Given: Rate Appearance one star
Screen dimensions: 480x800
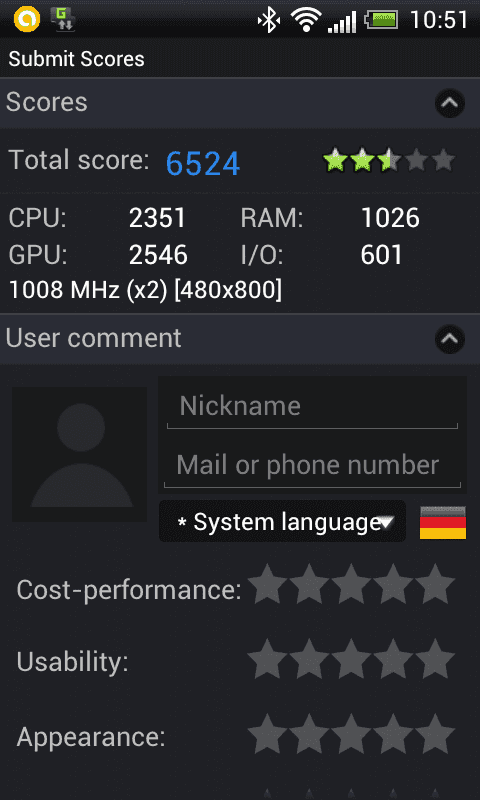Looking at the screenshot, I should (x=267, y=734).
